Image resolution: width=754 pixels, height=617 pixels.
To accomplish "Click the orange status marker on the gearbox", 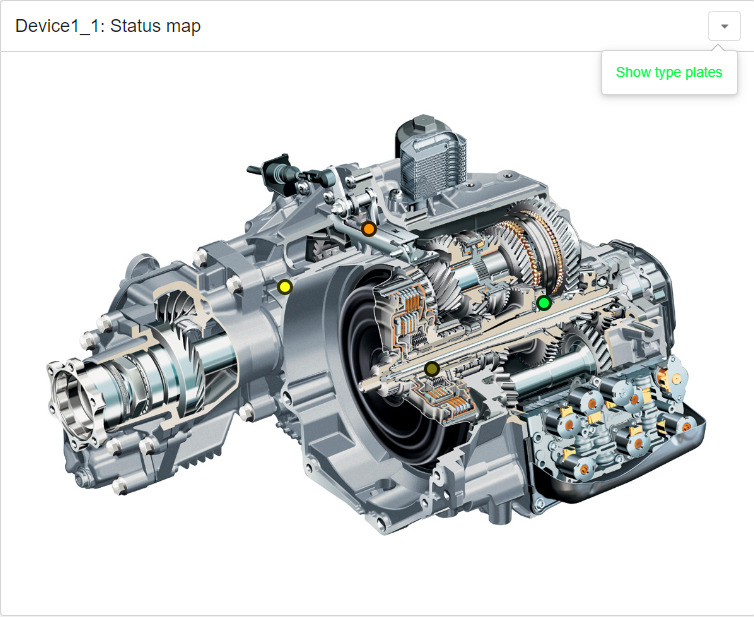I will tap(369, 229).
